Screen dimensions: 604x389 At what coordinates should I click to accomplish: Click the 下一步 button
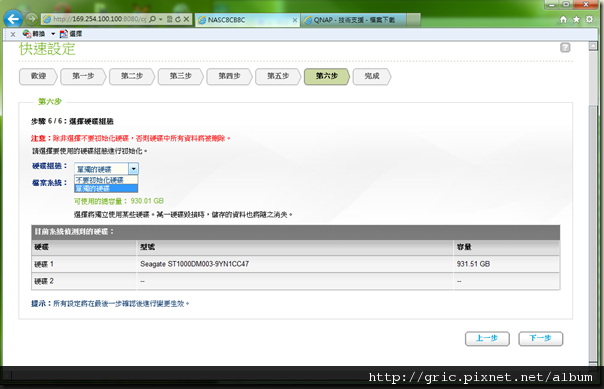540,339
